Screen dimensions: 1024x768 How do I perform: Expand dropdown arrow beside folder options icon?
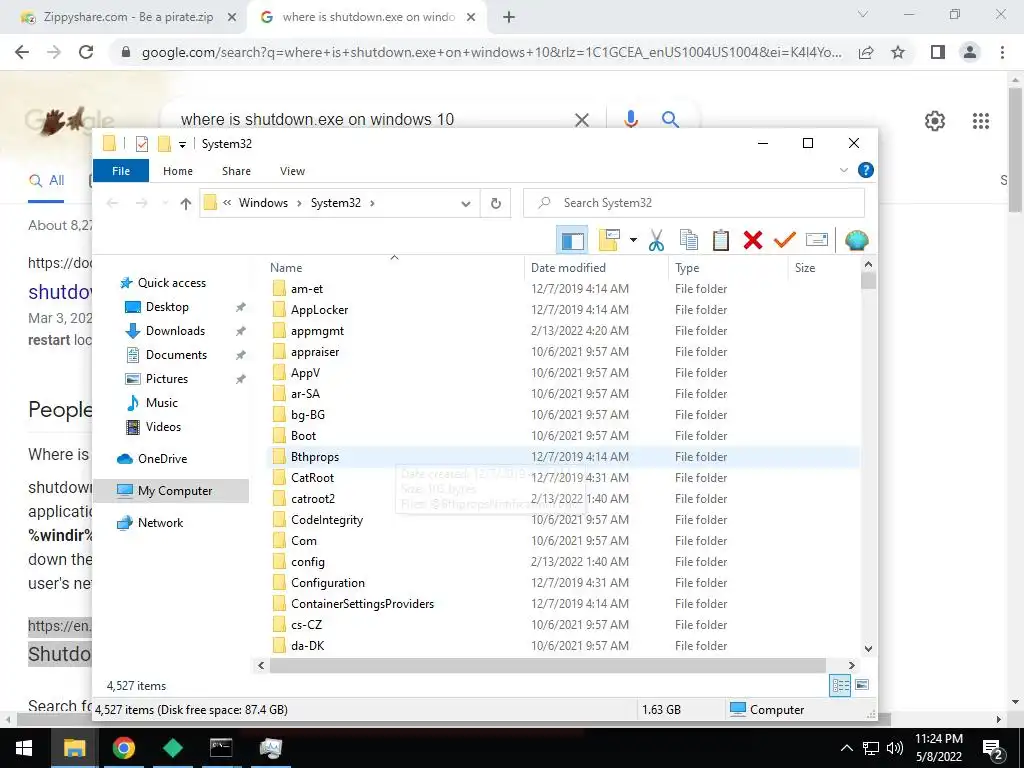(633, 240)
